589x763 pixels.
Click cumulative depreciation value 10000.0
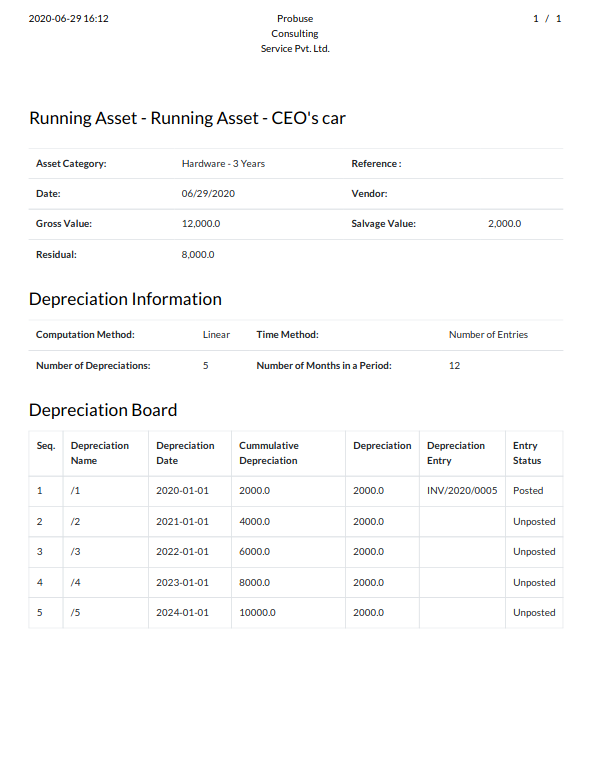point(257,613)
